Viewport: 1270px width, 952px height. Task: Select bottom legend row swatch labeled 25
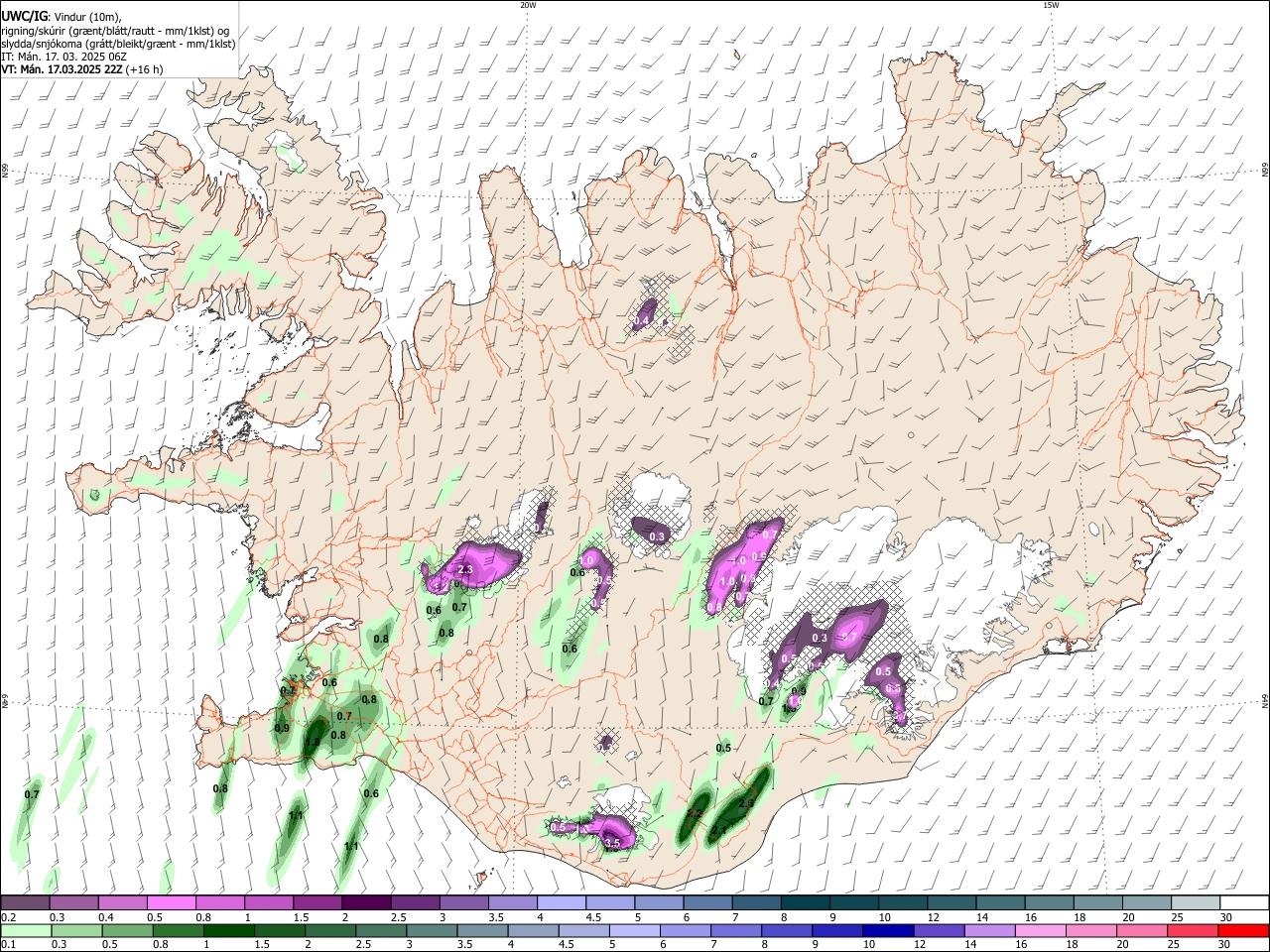[x=1191, y=930]
